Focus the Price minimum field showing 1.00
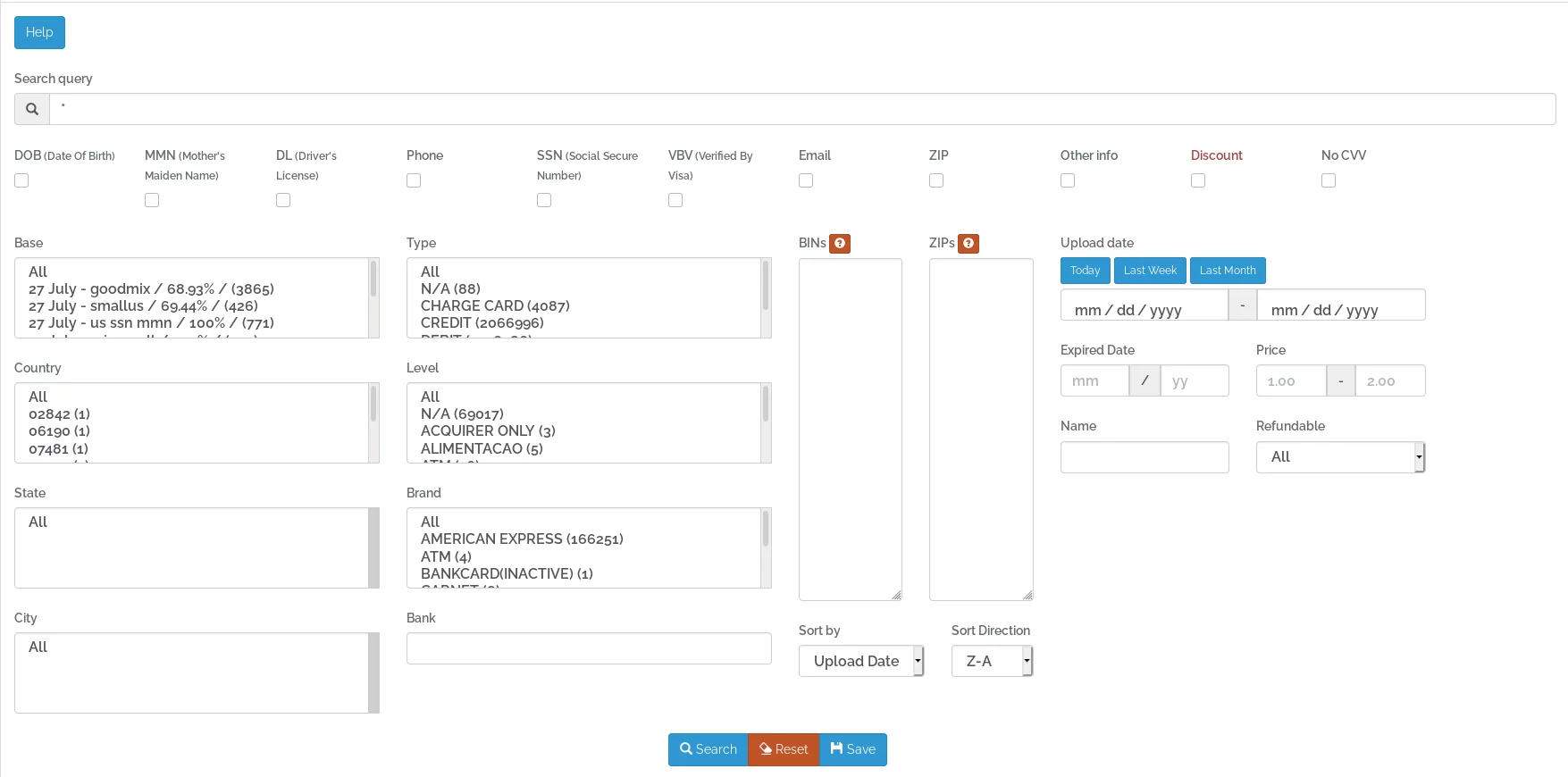1568x777 pixels. pos(1291,380)
